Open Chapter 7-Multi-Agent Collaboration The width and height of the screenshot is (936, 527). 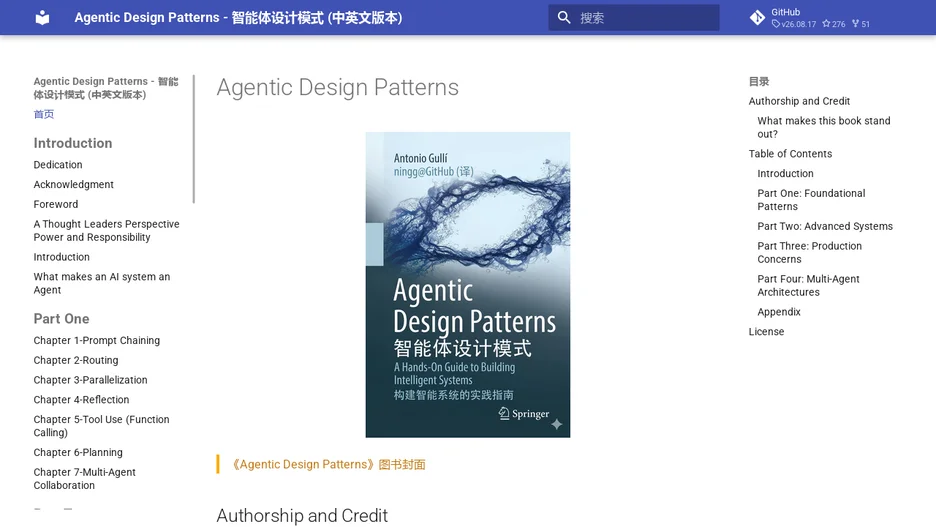[x=84, y=479]
